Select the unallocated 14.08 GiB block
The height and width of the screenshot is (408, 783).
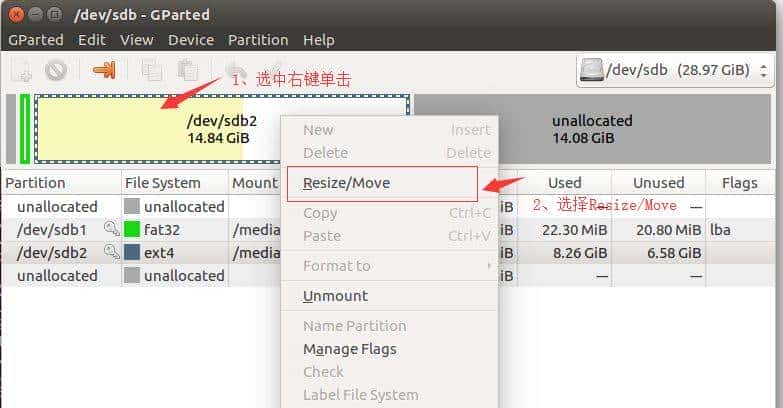592,129
